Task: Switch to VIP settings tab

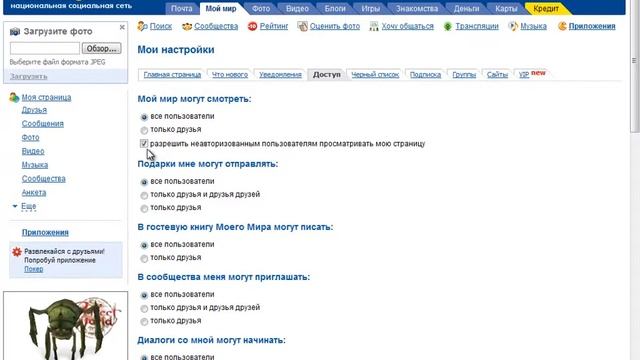Action: point(524,75)
